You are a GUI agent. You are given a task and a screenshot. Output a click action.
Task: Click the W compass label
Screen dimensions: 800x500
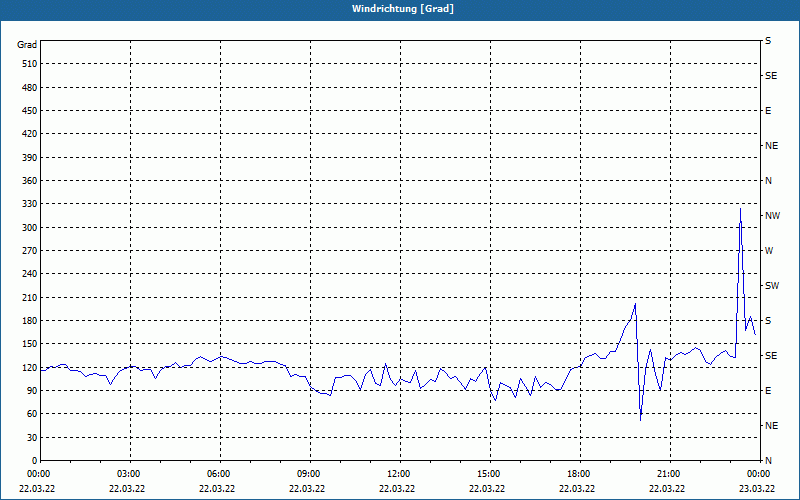pyautogui.click(x=769, y=251)
